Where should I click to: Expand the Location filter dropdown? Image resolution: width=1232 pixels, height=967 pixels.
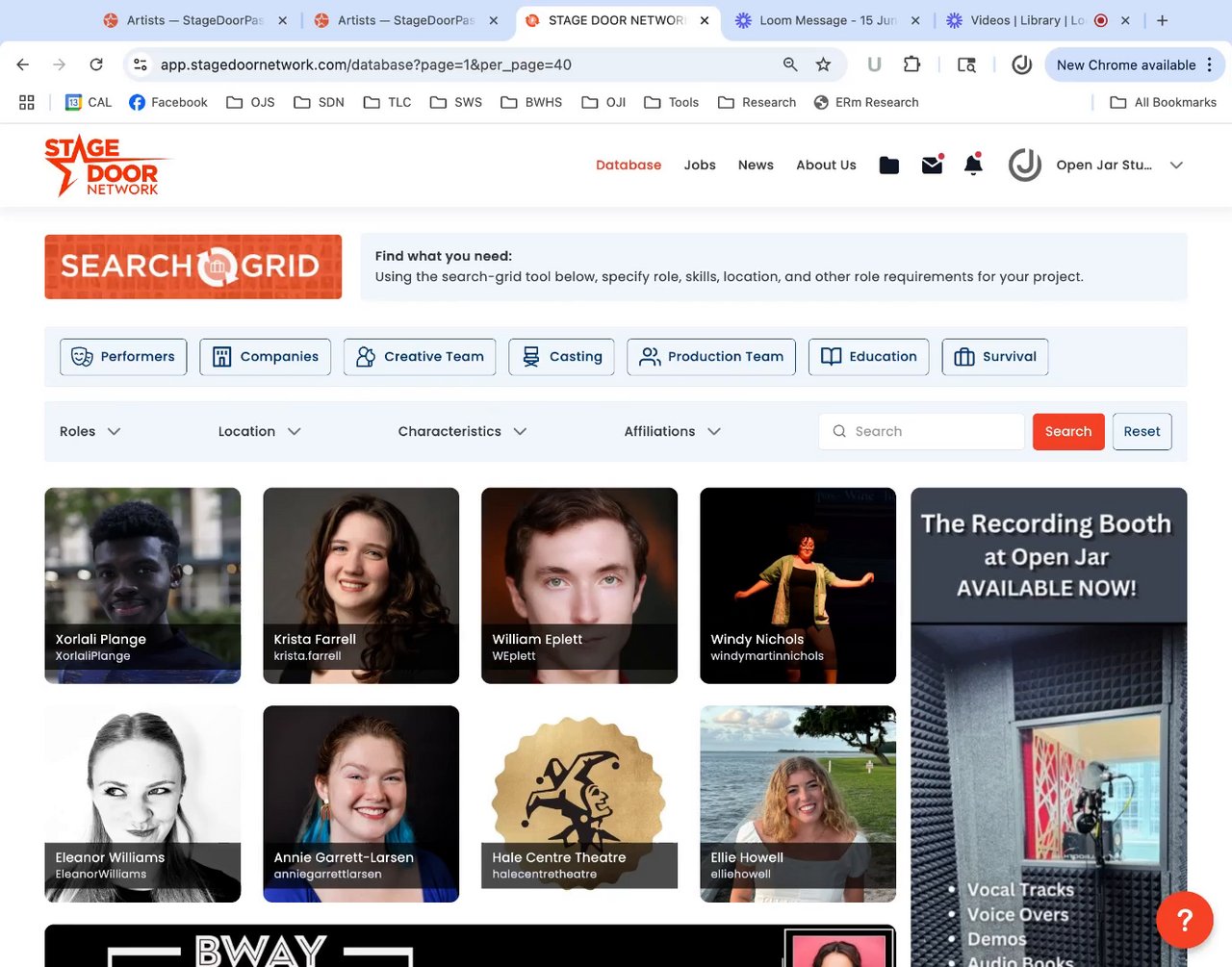tap(260, 431)
